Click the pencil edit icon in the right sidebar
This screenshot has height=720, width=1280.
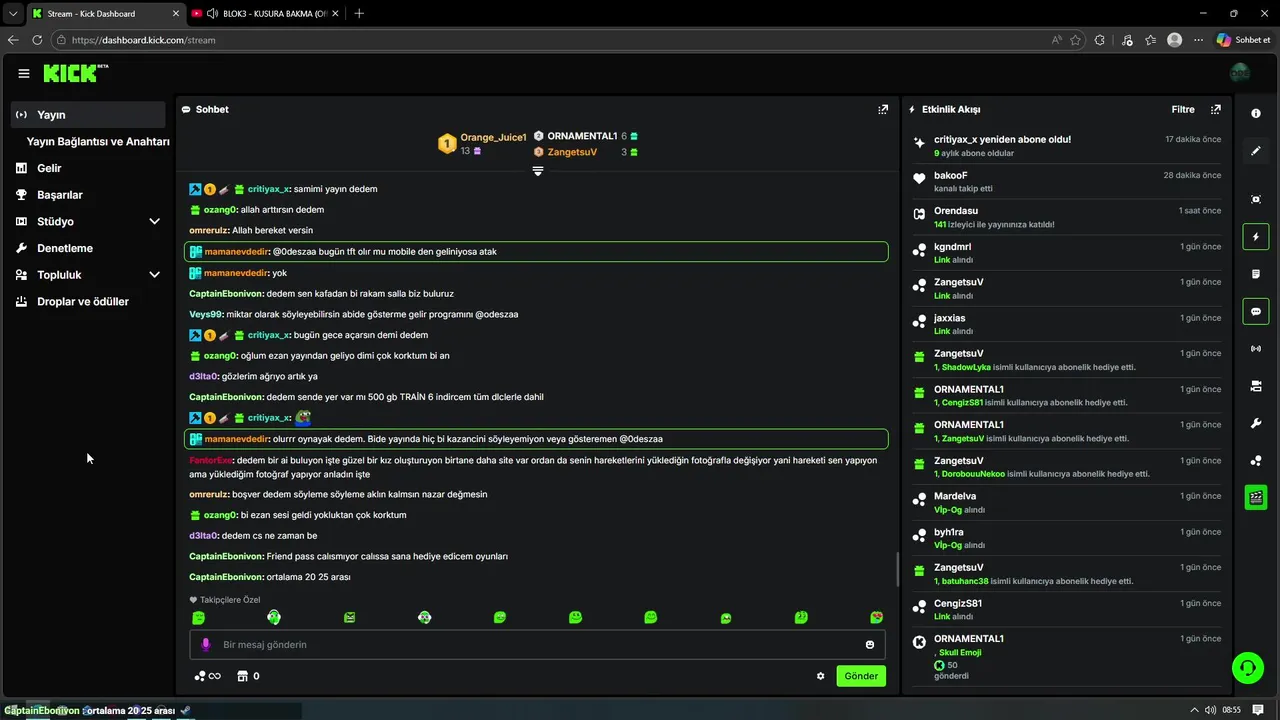click(1256, 151)
